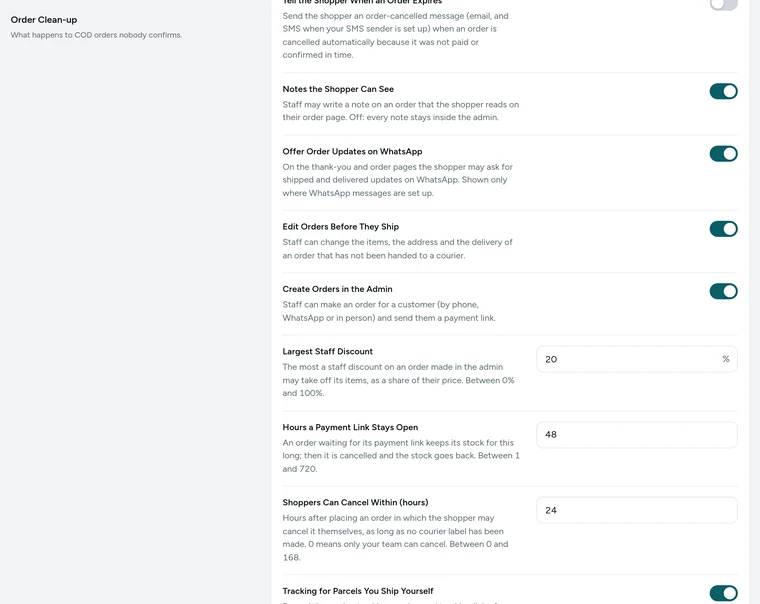Screen dimensions: 760x604
Task: Click the Notes the Shopper Can See label
Action: click(x=338, y=89)
